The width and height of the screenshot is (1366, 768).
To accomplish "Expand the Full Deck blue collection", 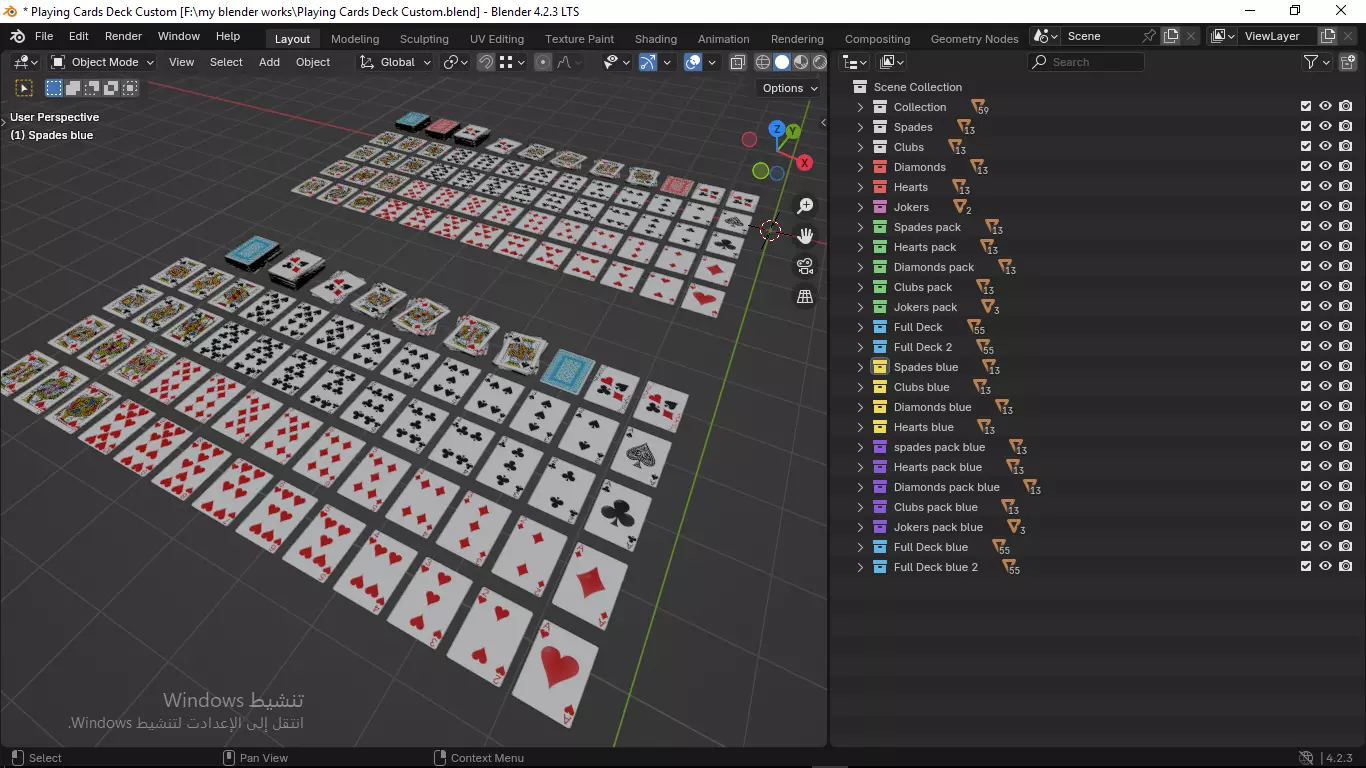I will tap(860, 547).
